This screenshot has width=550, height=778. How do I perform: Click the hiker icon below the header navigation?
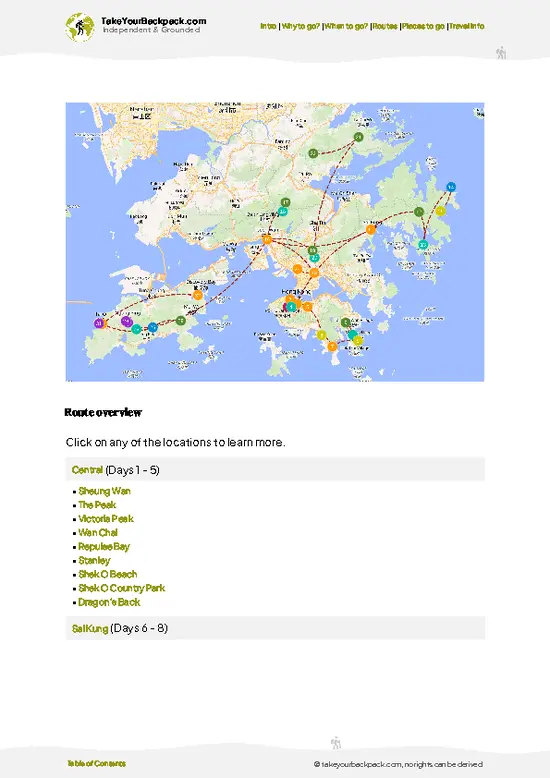[x=501, y=53]
